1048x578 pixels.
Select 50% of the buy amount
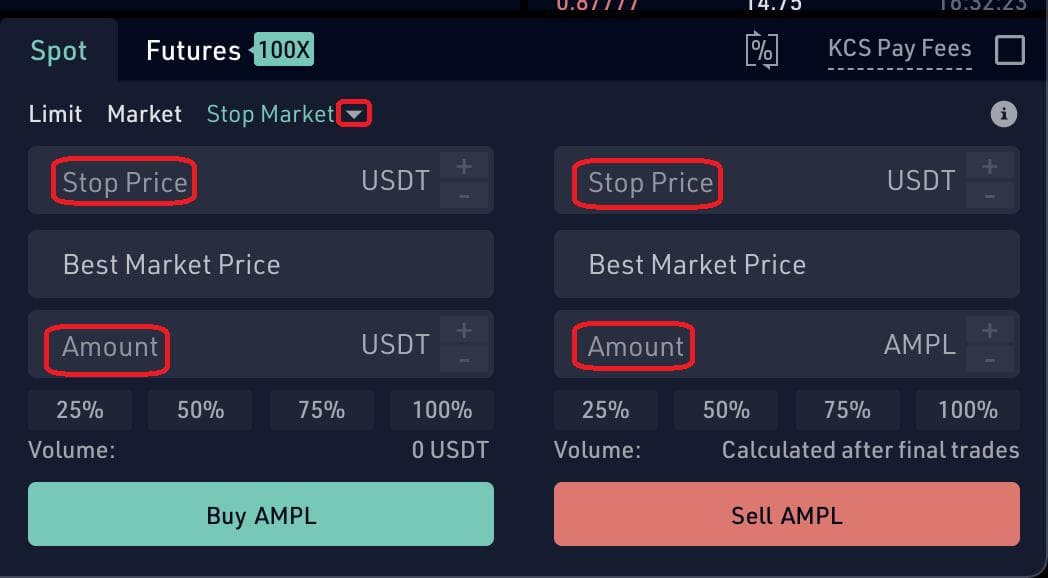pos(200,410)
